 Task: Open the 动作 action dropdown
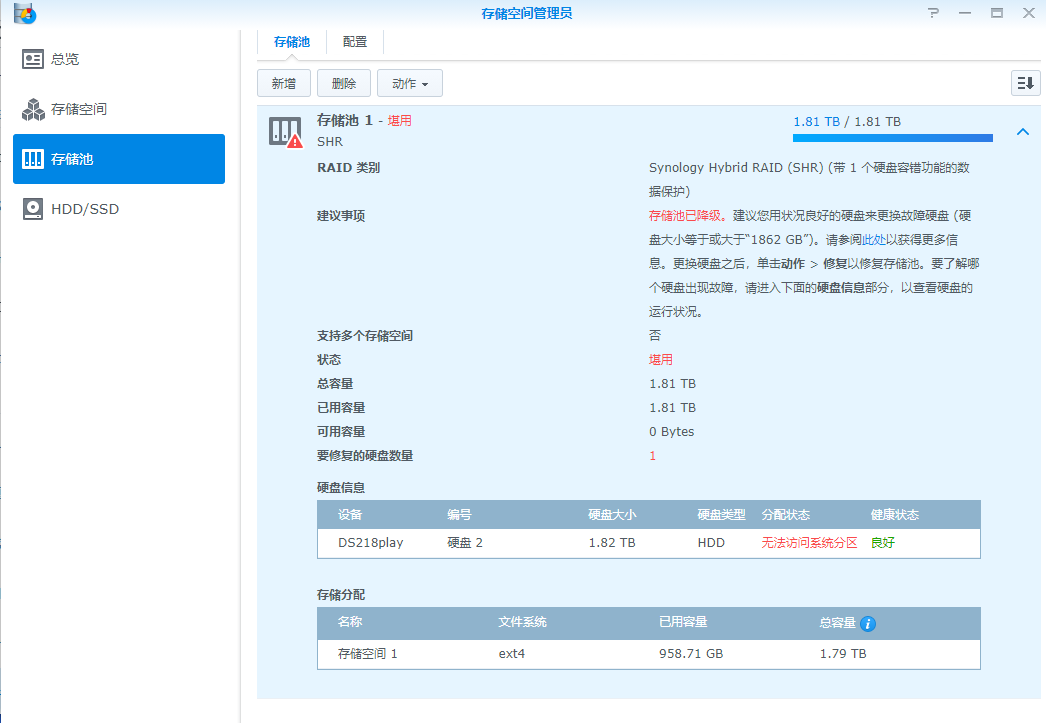410,83
